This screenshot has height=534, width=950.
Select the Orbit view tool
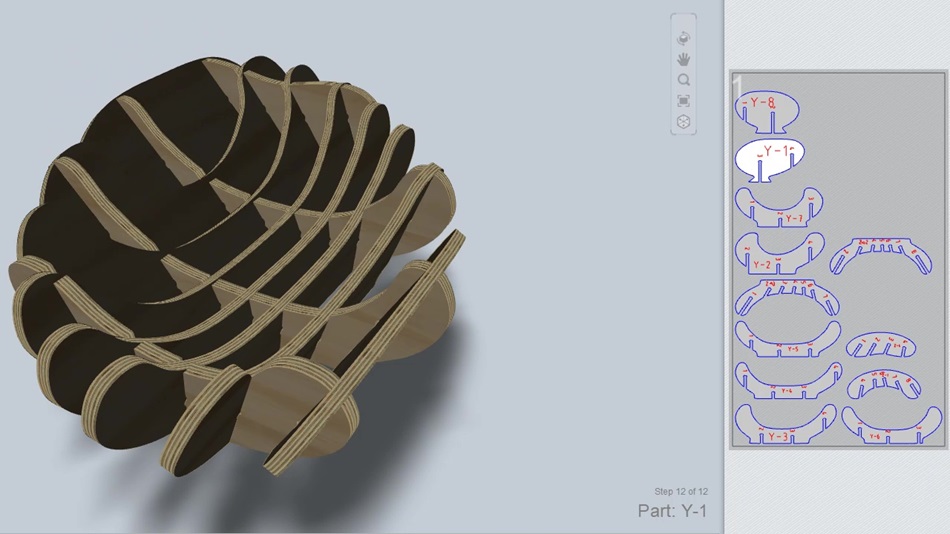click(684, 38)
